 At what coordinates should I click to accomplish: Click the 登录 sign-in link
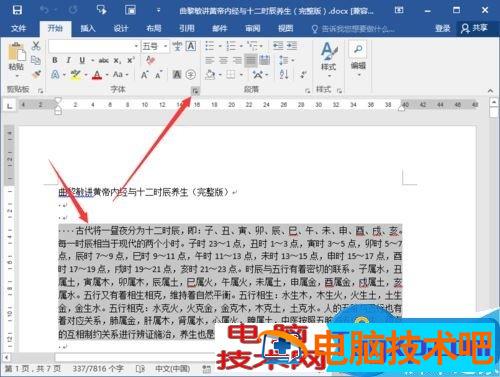pos(442,28)
